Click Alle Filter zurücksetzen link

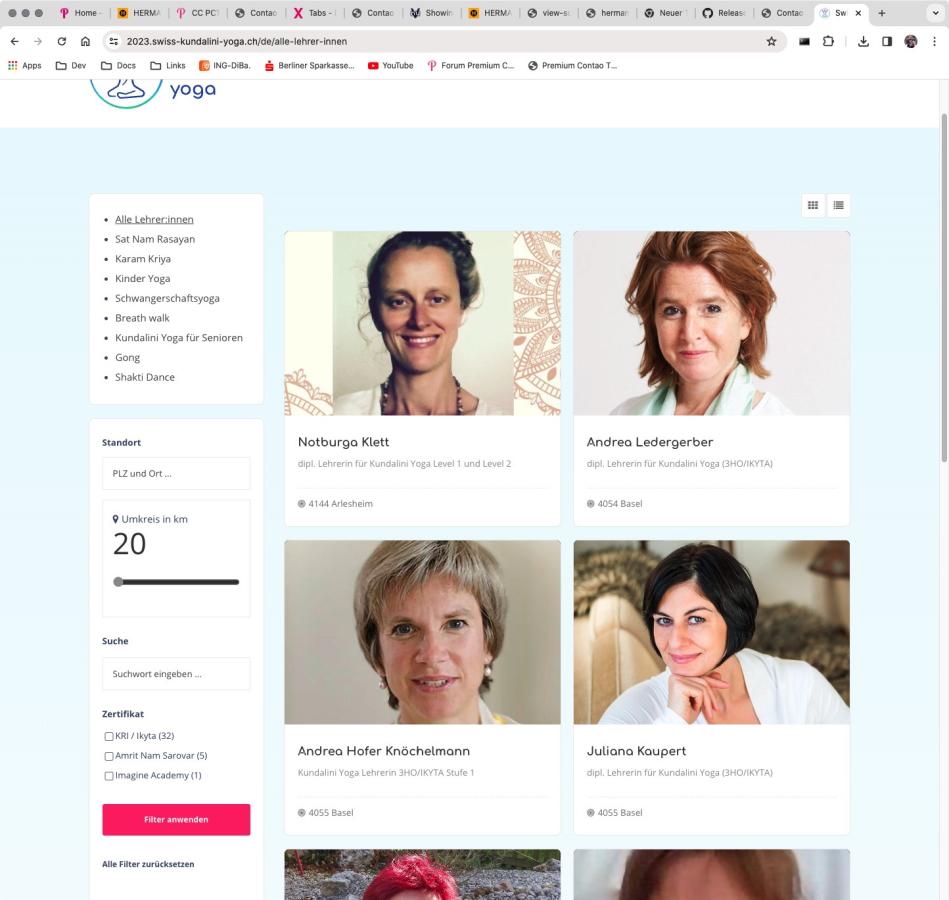click(148, 864)
